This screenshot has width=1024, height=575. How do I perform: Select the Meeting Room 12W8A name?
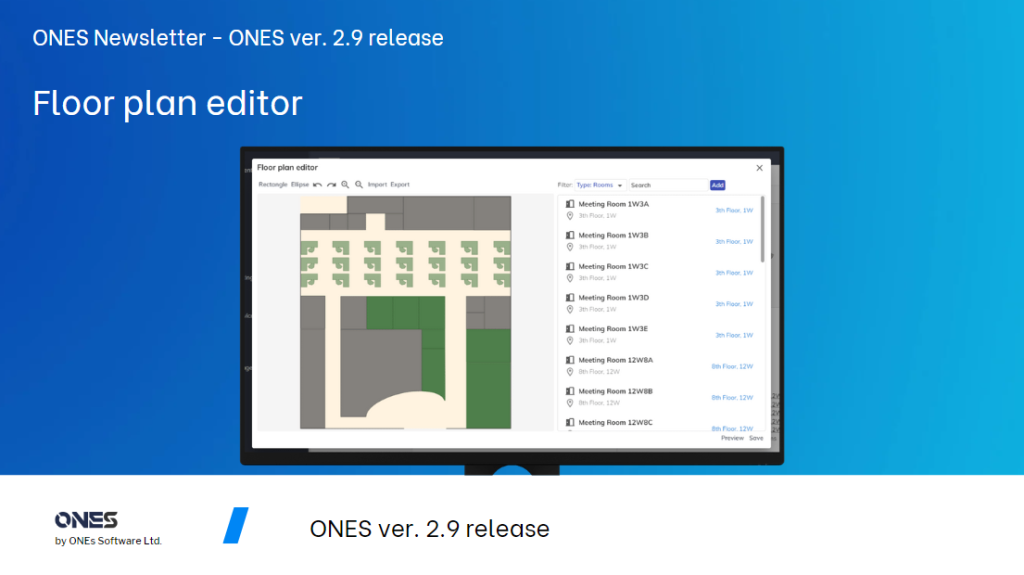[x=616, y=360]
